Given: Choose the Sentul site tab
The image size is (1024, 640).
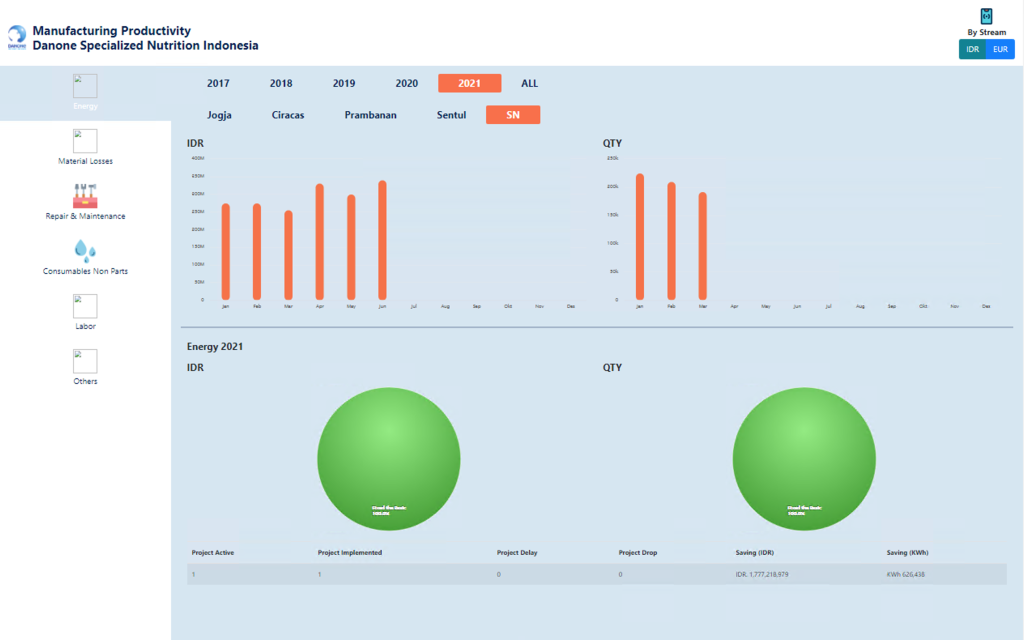Looking at the screenshot, I should coord(451,115).
